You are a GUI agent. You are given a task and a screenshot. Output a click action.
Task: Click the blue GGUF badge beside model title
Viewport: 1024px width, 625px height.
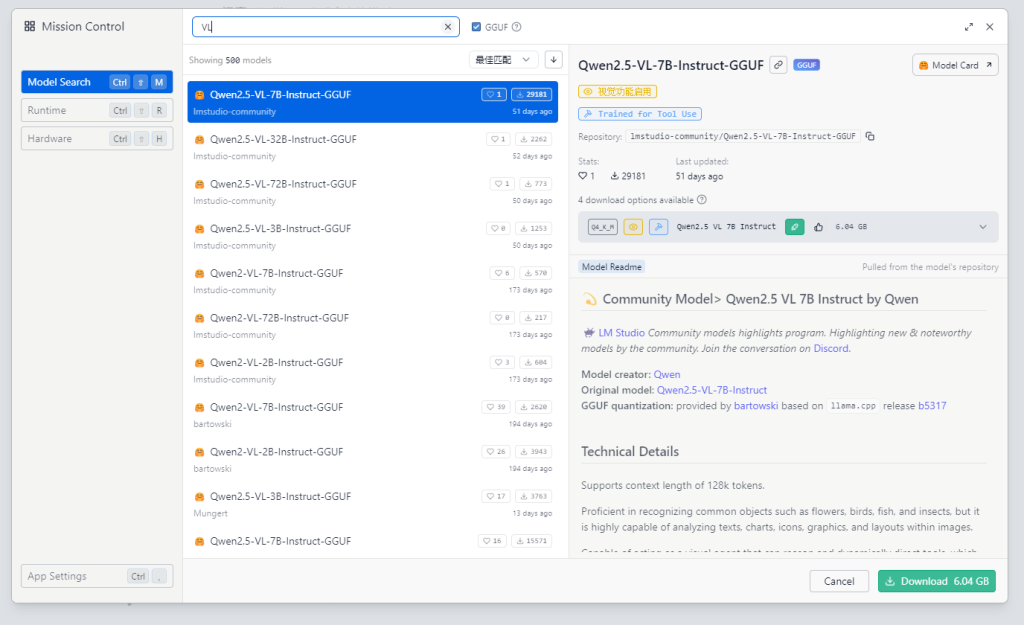click(x=807, y=65)
